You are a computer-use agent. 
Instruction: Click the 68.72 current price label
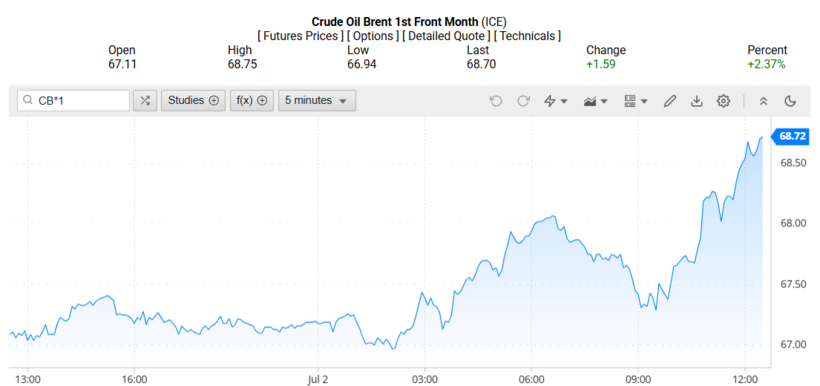coord(793,137)
